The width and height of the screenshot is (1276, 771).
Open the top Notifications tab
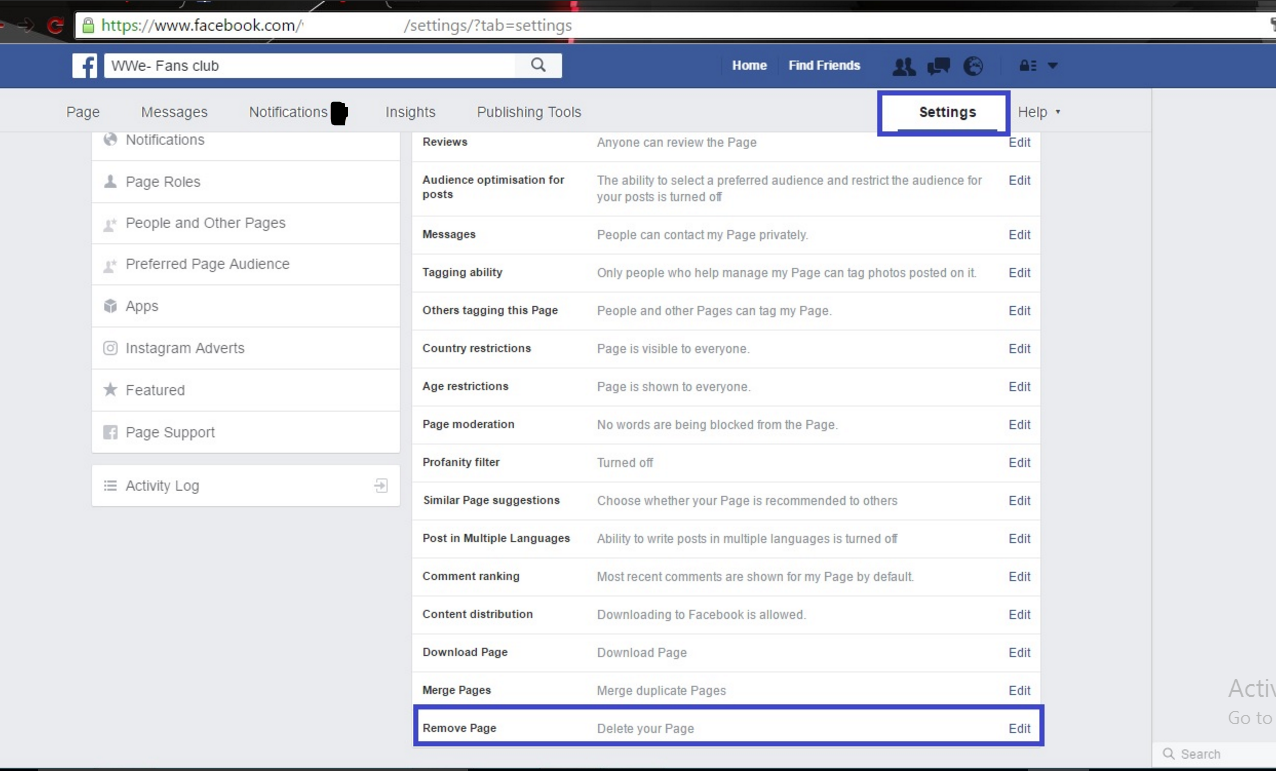(x=288, y=112)
